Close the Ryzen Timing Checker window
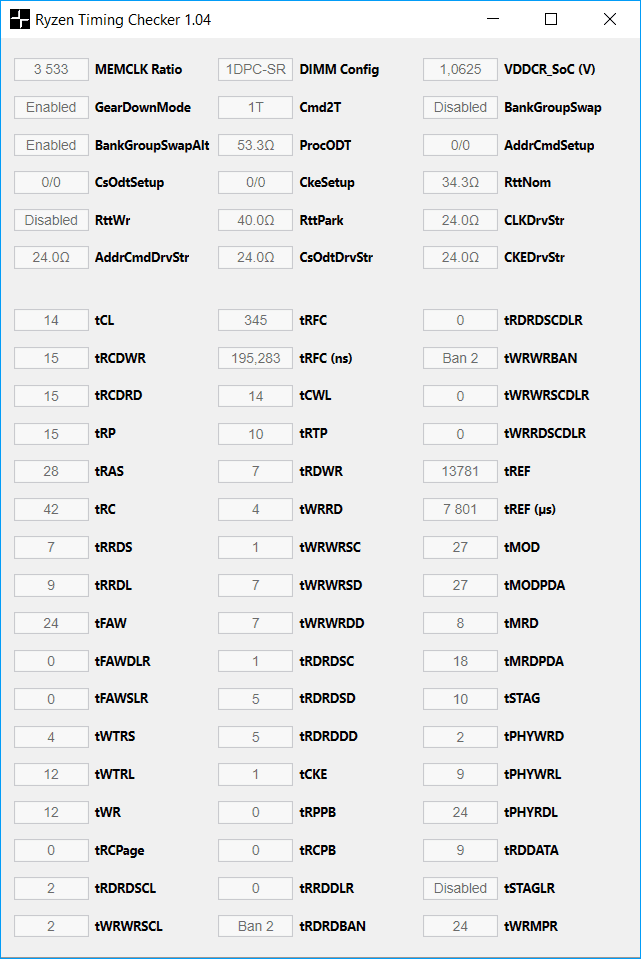This screenshot has width=641, height=959. tap(610, 19)
